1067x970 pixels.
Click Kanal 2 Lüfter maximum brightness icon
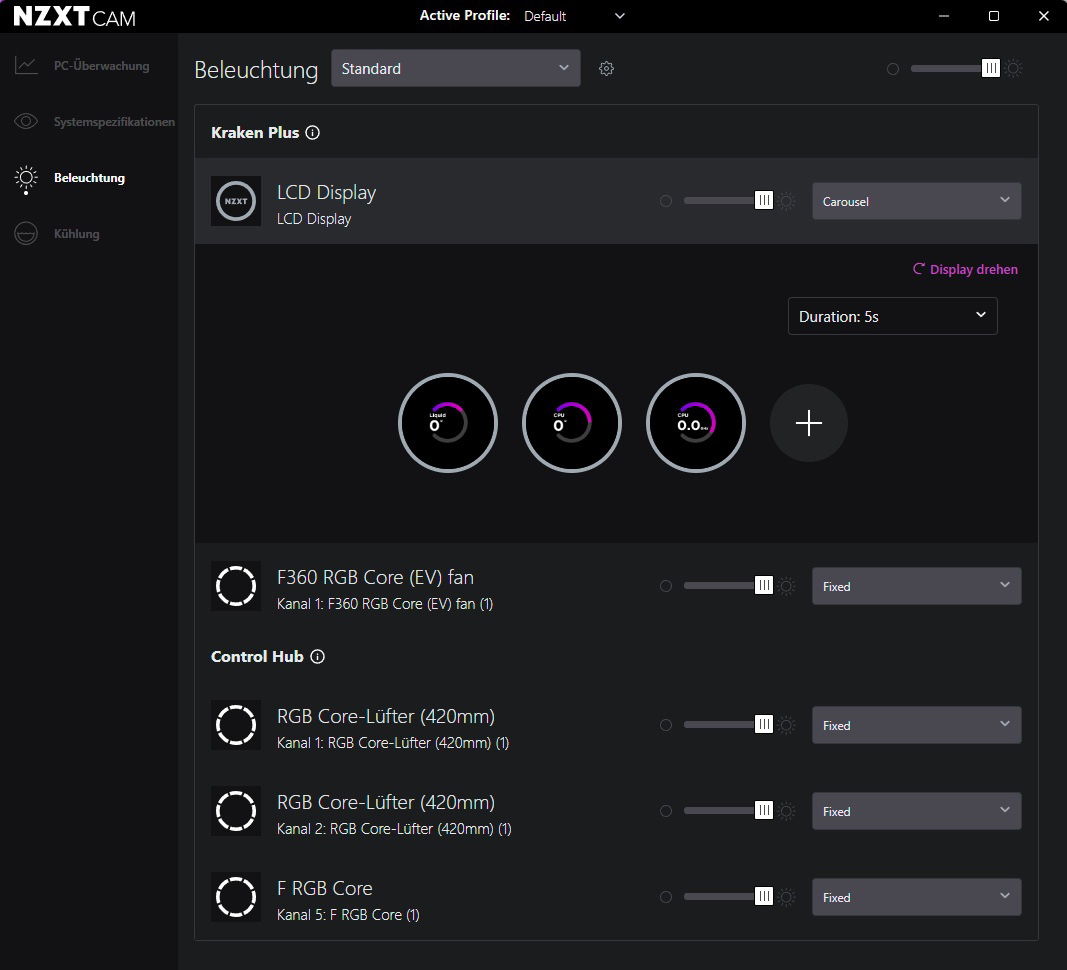pyautogui.click(x=787, y=811)
